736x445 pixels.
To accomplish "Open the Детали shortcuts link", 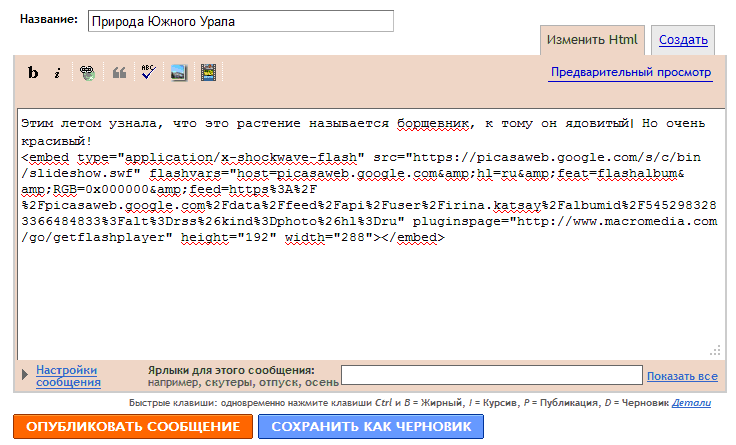I will (x=691, y=403).
